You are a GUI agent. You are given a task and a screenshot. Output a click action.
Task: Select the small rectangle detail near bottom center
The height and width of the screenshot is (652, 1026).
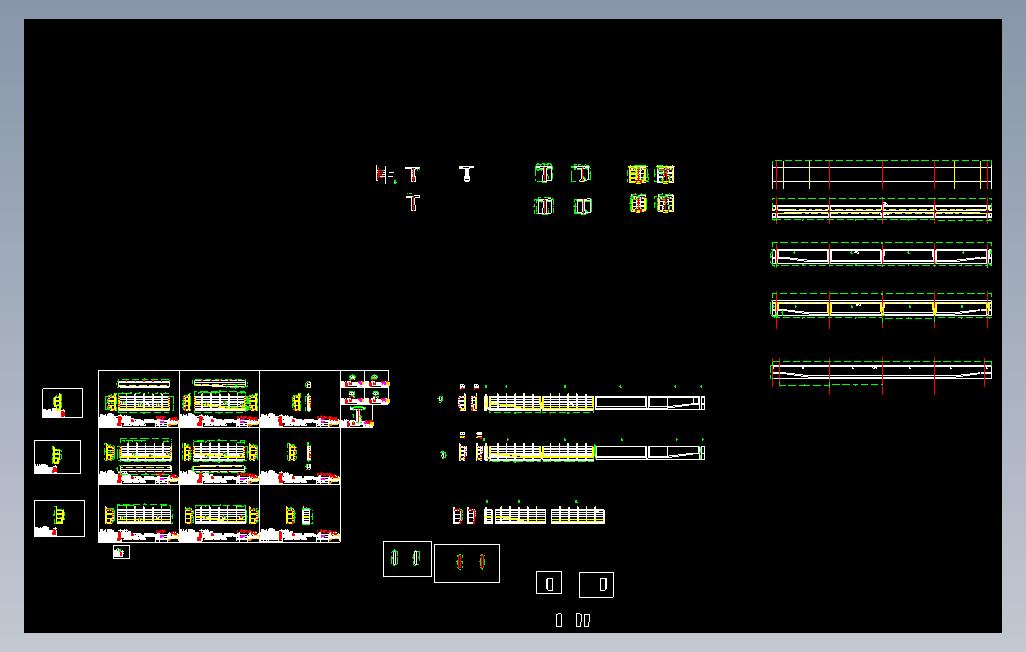(x=549, y=584)
